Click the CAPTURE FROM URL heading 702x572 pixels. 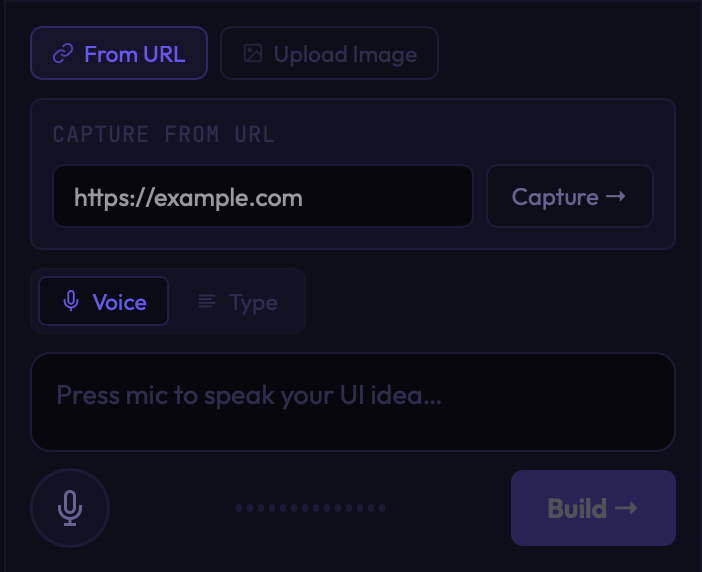click(164, 135)
